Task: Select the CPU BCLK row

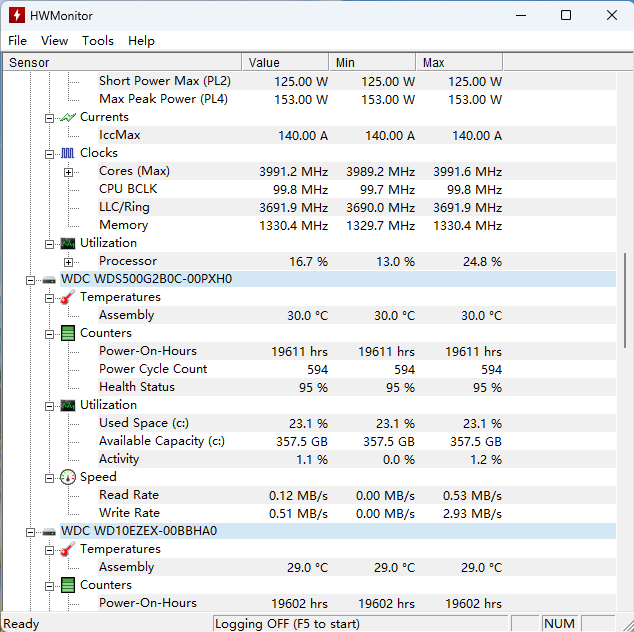Action: click(x=357, y=189)
